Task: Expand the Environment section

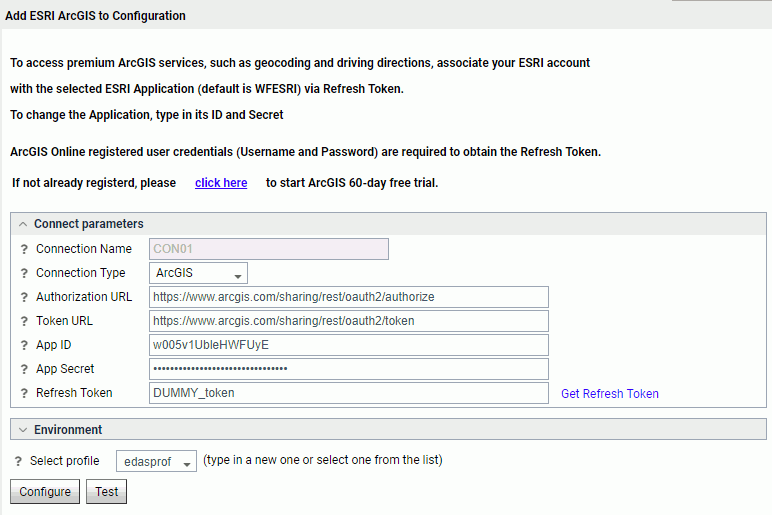Action: click(x=23, y=430)
